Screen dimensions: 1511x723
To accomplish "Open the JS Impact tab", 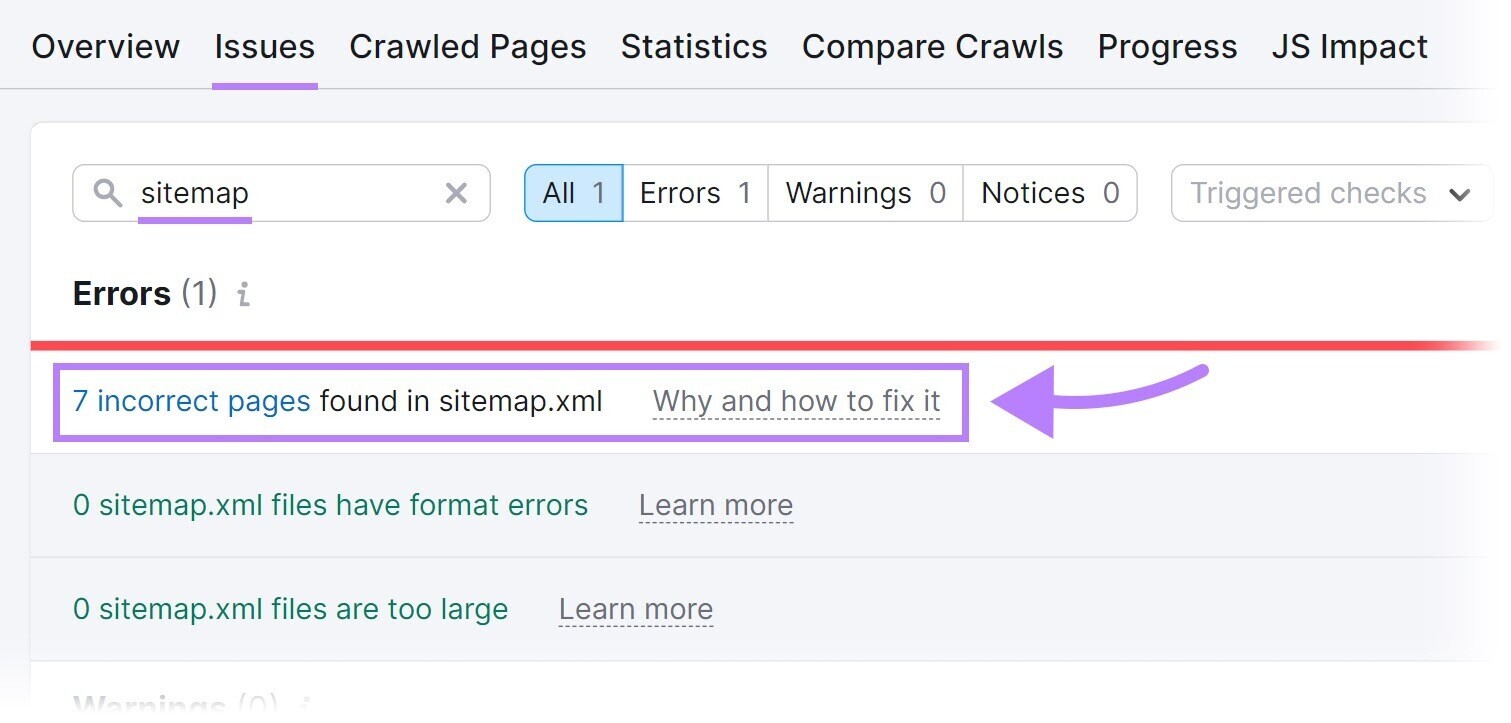I will (x=1349, y=46).
